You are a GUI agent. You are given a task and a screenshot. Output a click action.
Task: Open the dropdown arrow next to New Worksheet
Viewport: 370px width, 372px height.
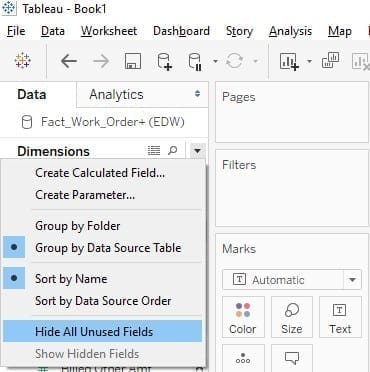[309, 61]
